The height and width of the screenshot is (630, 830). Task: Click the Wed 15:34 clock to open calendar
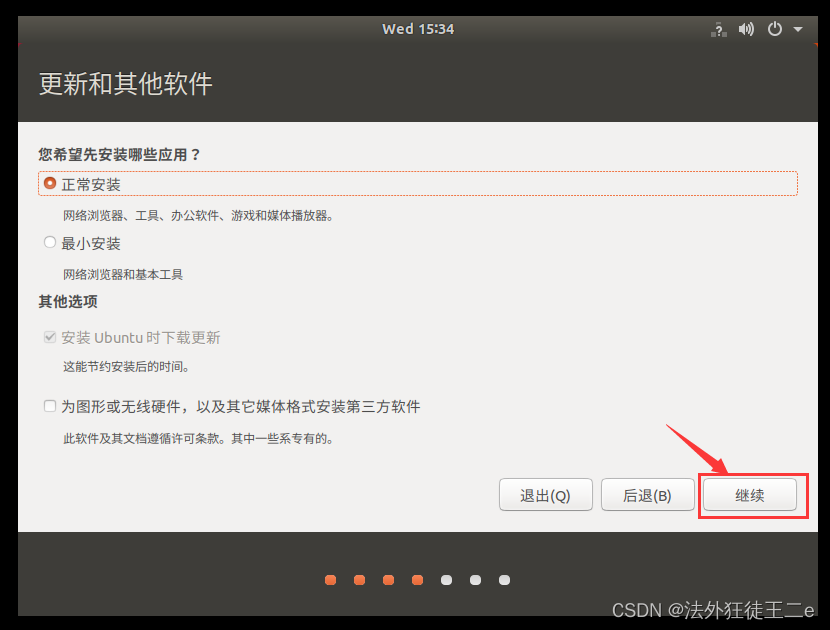[x=418, y=29]
